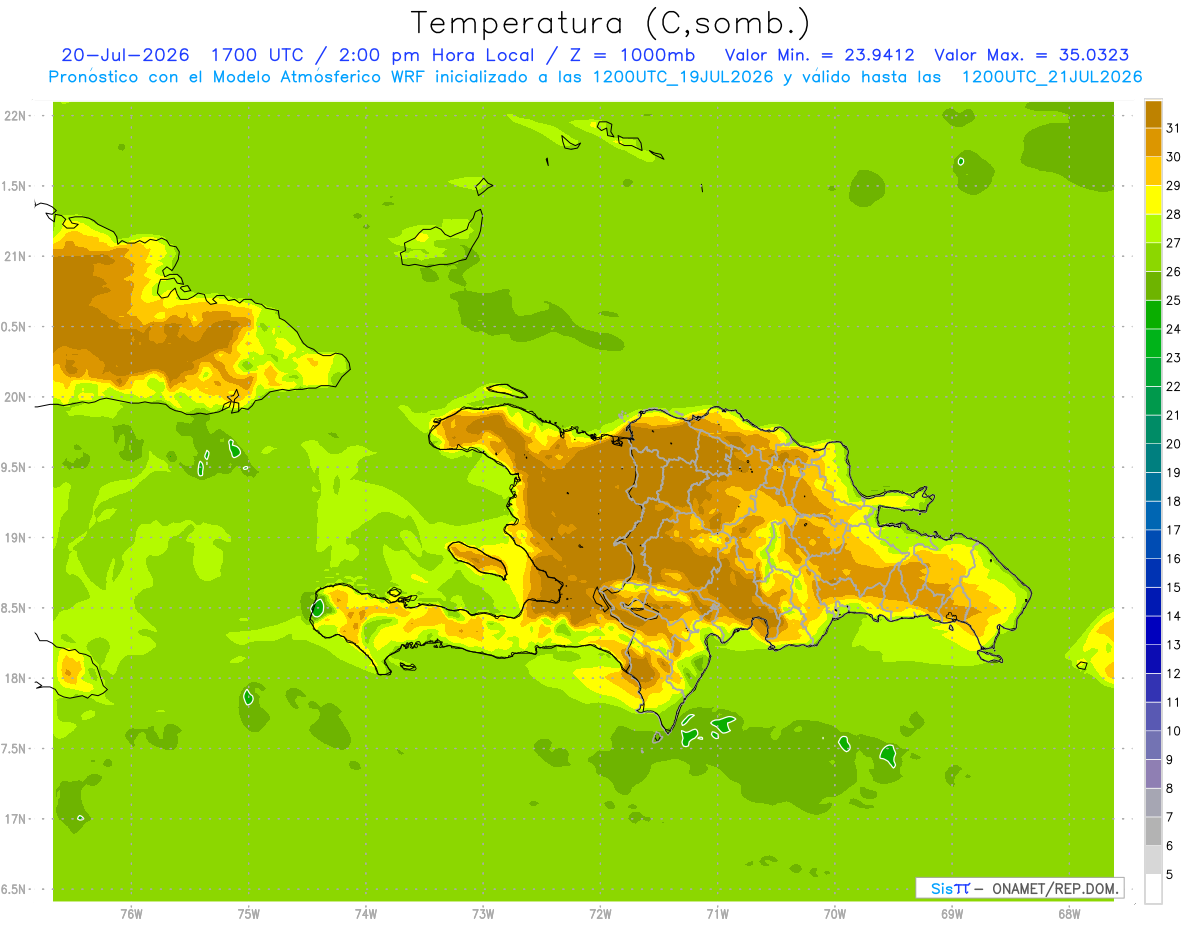
Task: Pick the orange swatch between 30 and 31
Action: pyautogui.click(x=1153, y=142)
